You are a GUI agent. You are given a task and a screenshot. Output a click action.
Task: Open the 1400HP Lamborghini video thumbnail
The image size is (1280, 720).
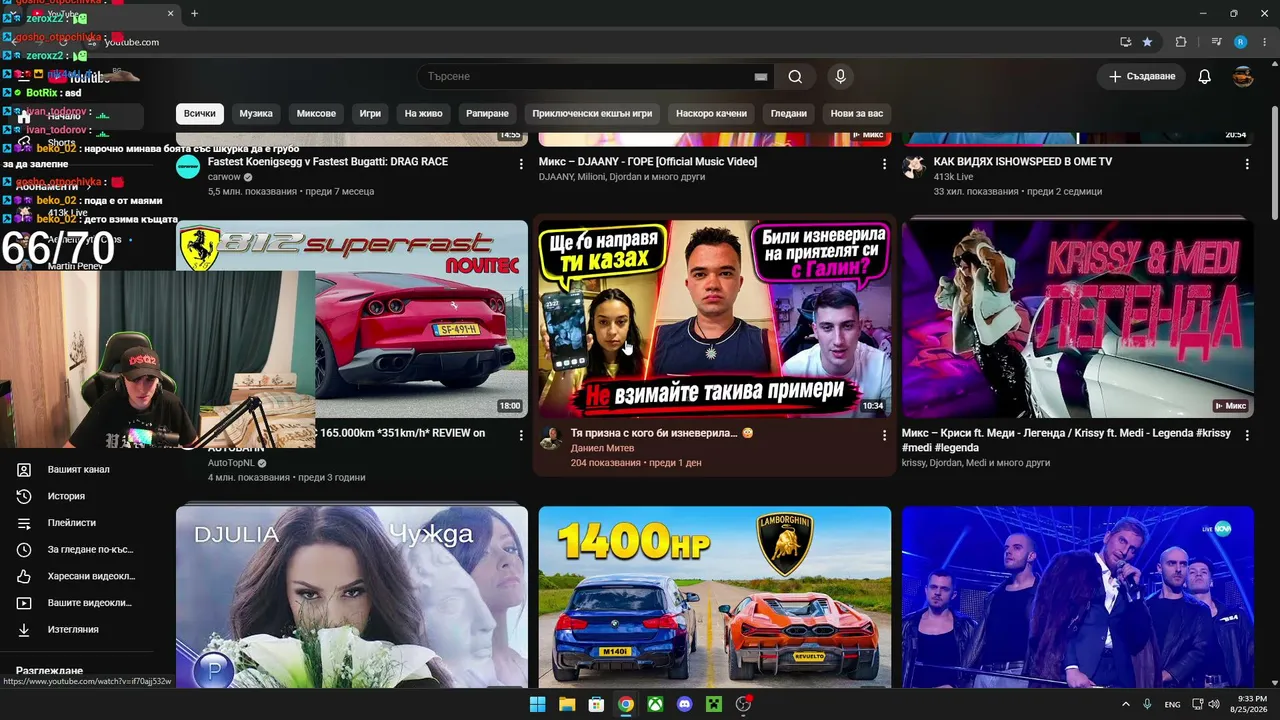pyautogui.click(x=715, y=597)
